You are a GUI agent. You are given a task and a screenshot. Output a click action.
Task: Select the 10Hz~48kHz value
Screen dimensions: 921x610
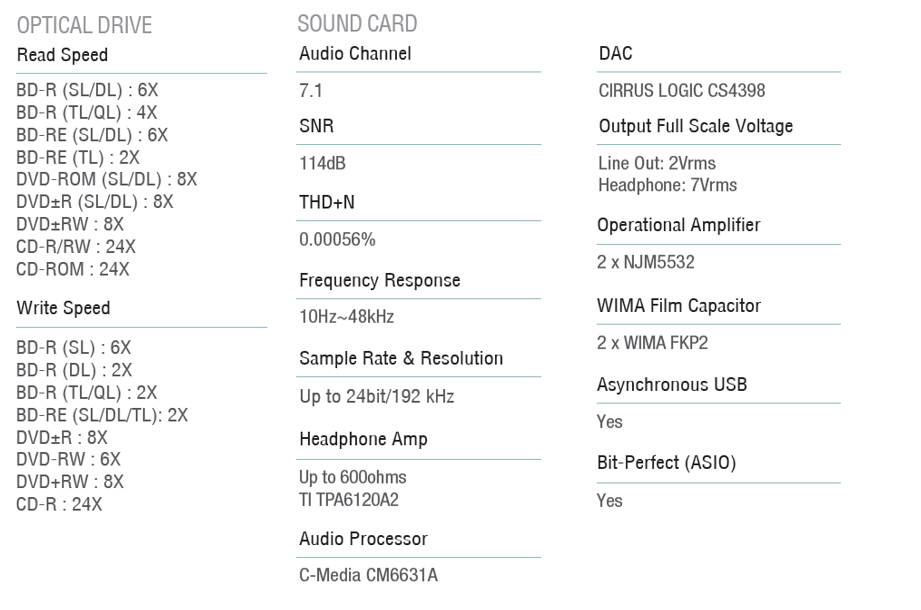pos(347,316)
